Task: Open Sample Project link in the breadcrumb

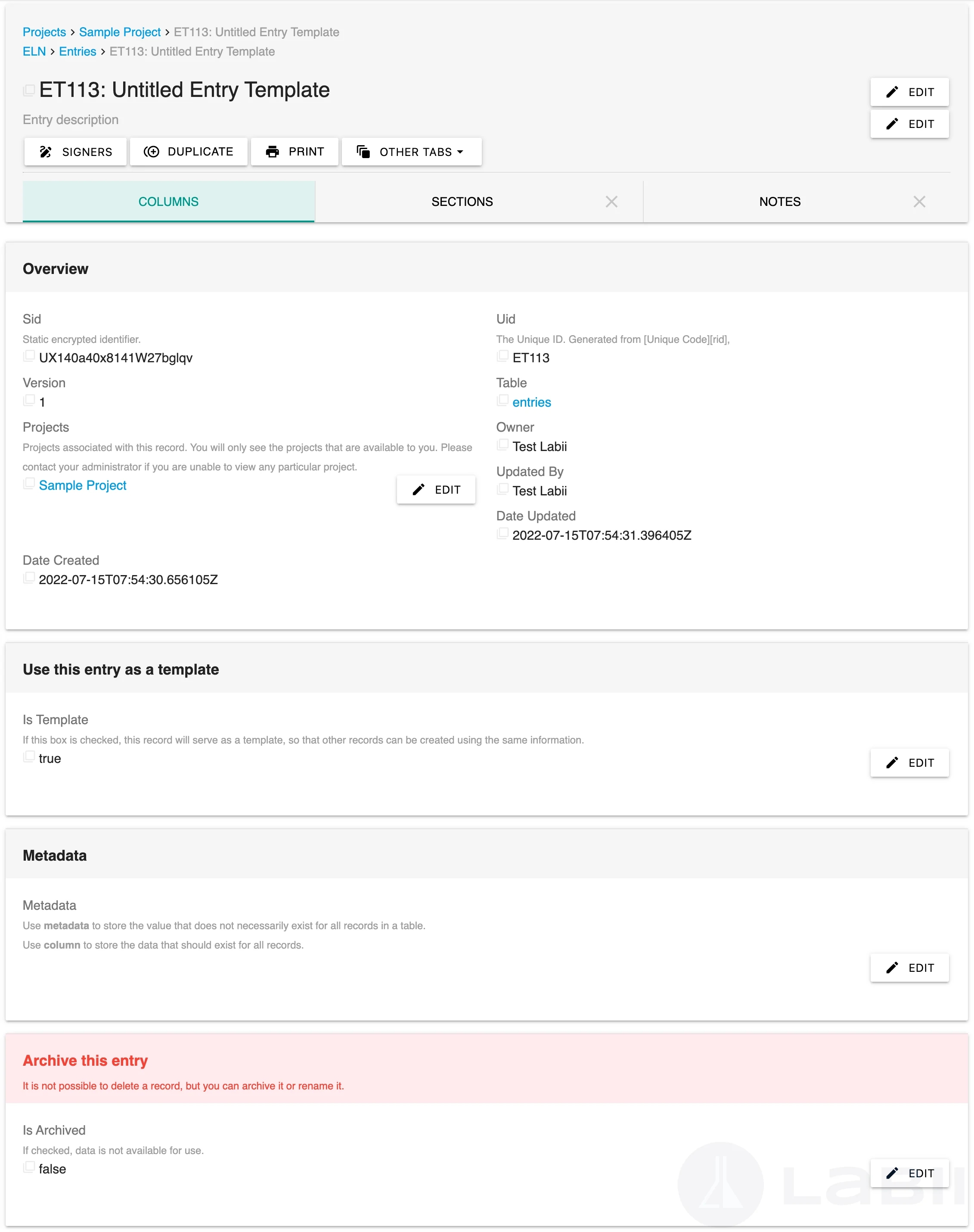Action: point(120,32)
